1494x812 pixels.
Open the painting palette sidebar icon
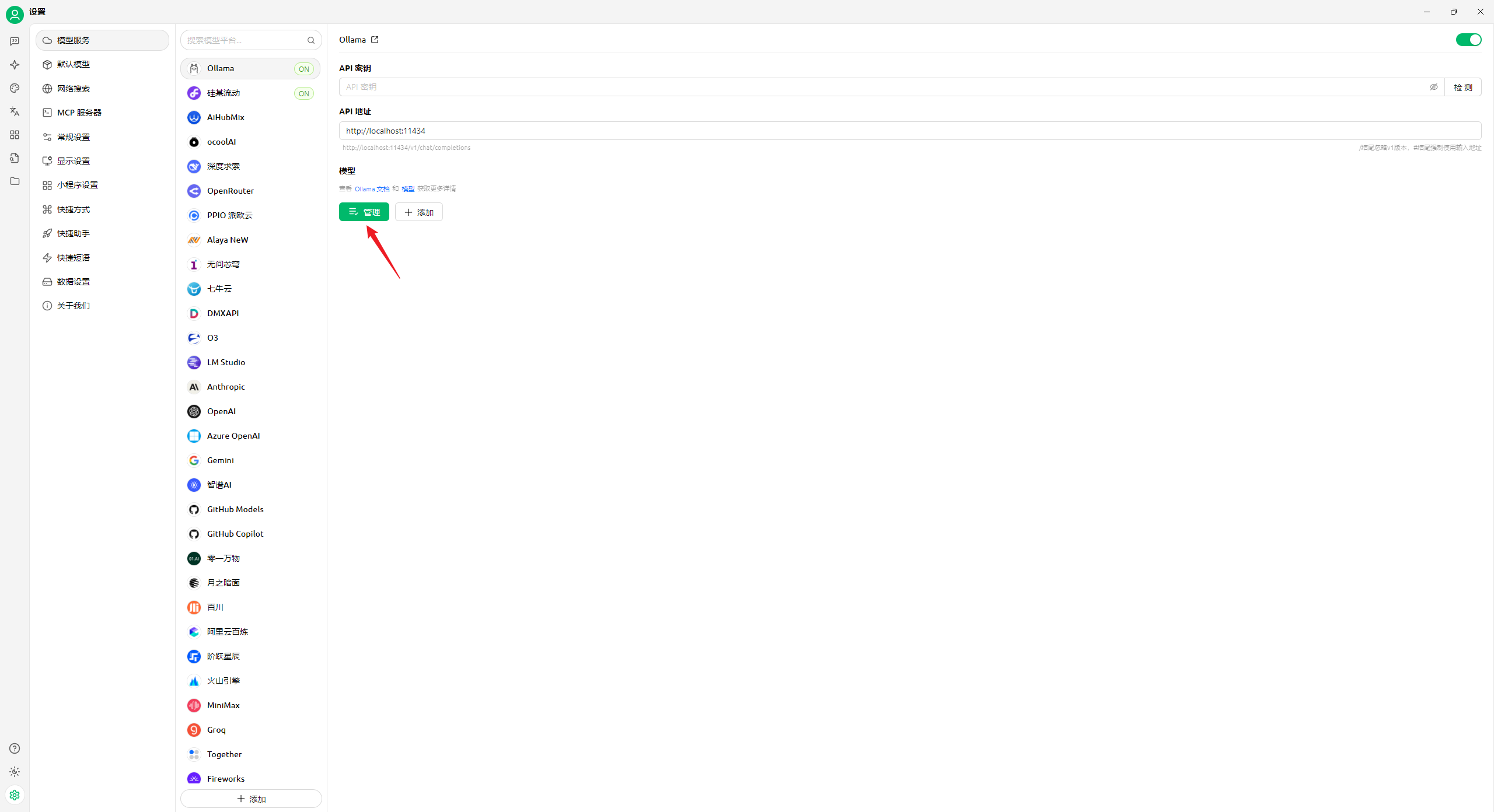[15, 88]
